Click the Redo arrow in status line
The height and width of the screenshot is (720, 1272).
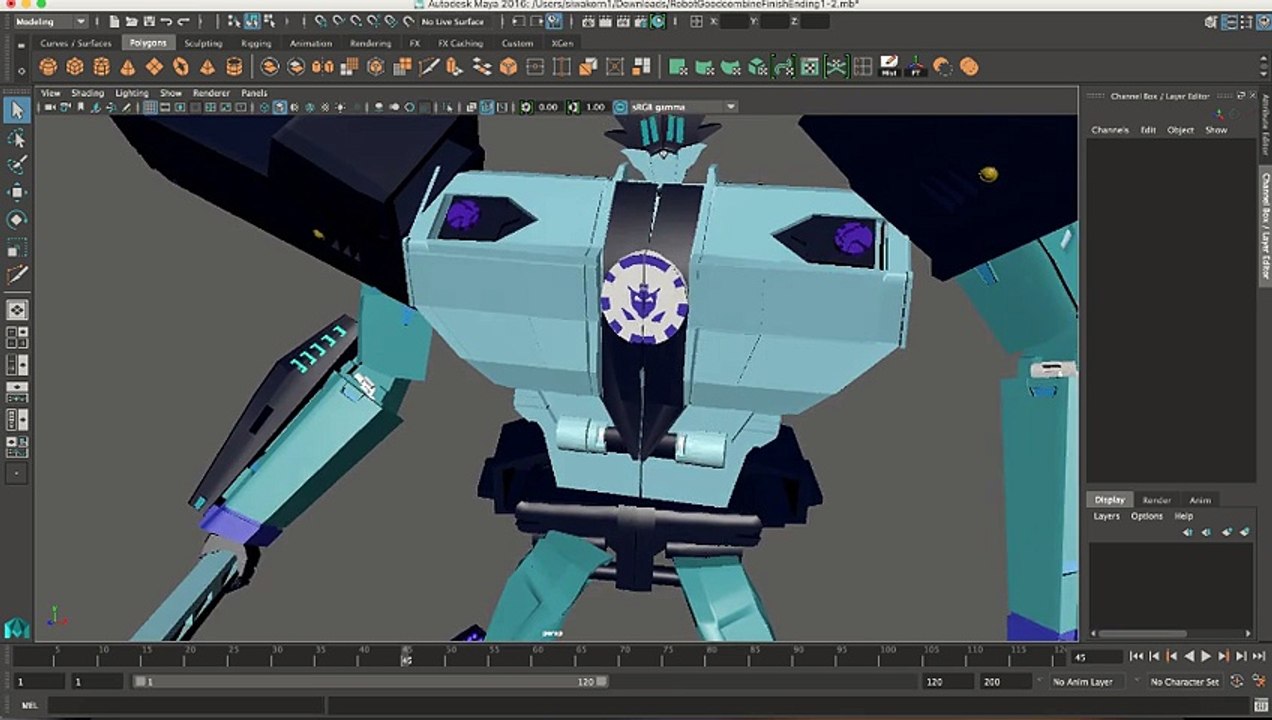(x=182, y=21)
